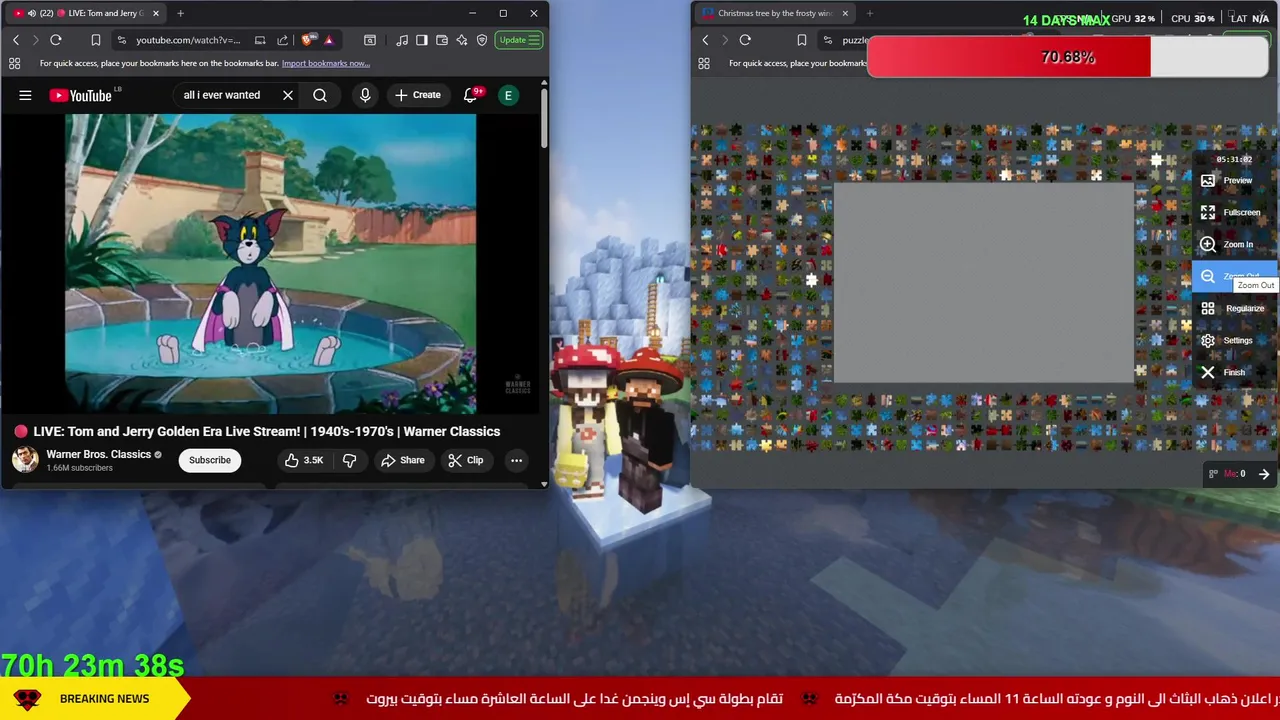Clip the Tom and Jerry live stream

tap(466, 460)
